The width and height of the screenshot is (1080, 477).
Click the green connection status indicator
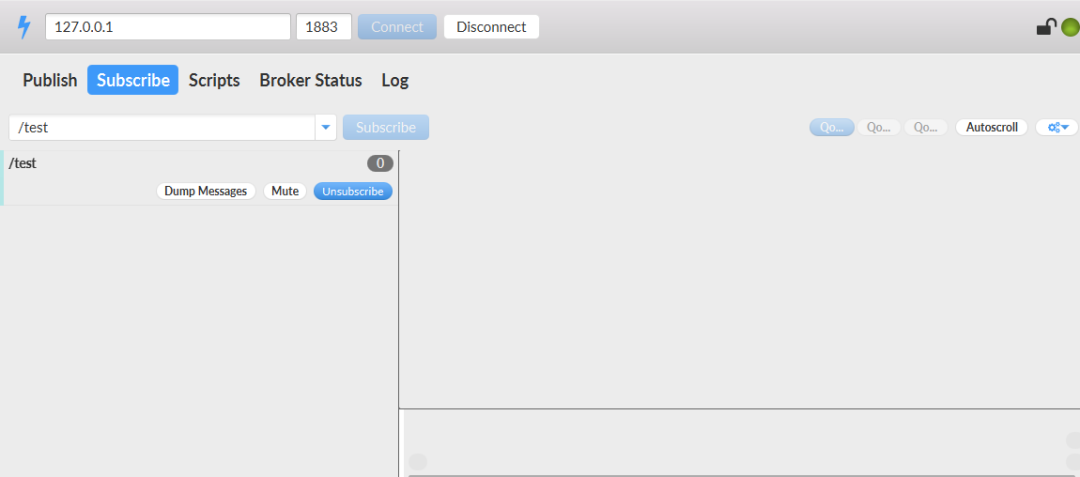point(1067,27)
